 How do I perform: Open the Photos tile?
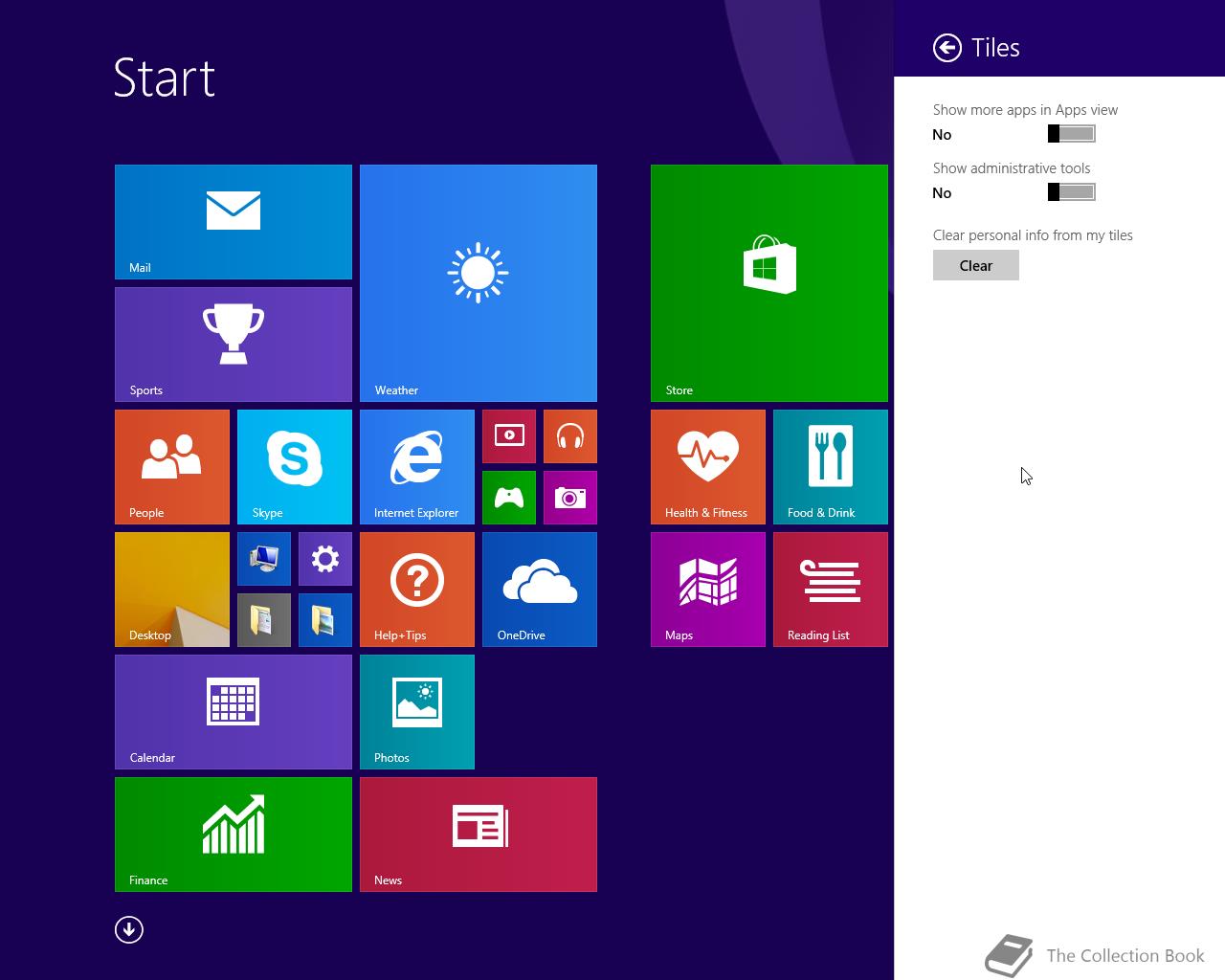(417, 712)
